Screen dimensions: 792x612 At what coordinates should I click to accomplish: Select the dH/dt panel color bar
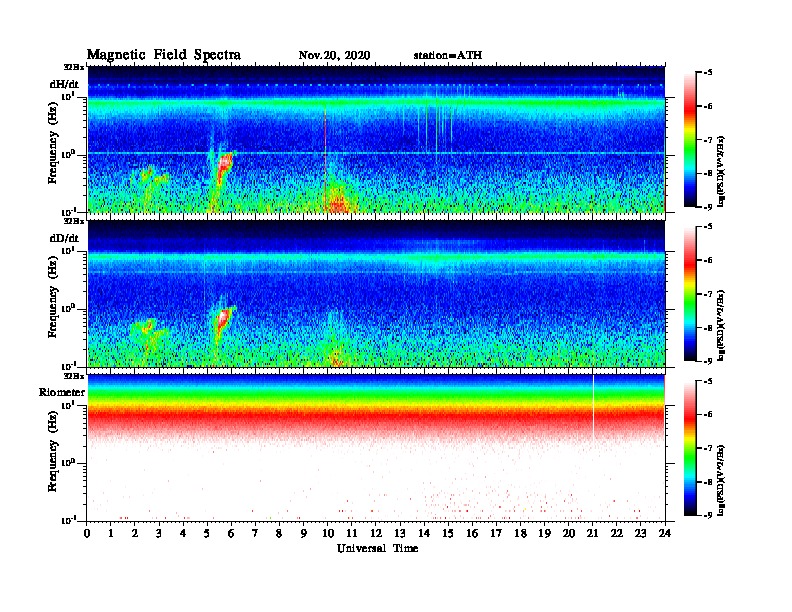pyautogui.click(x=690, y=139)
